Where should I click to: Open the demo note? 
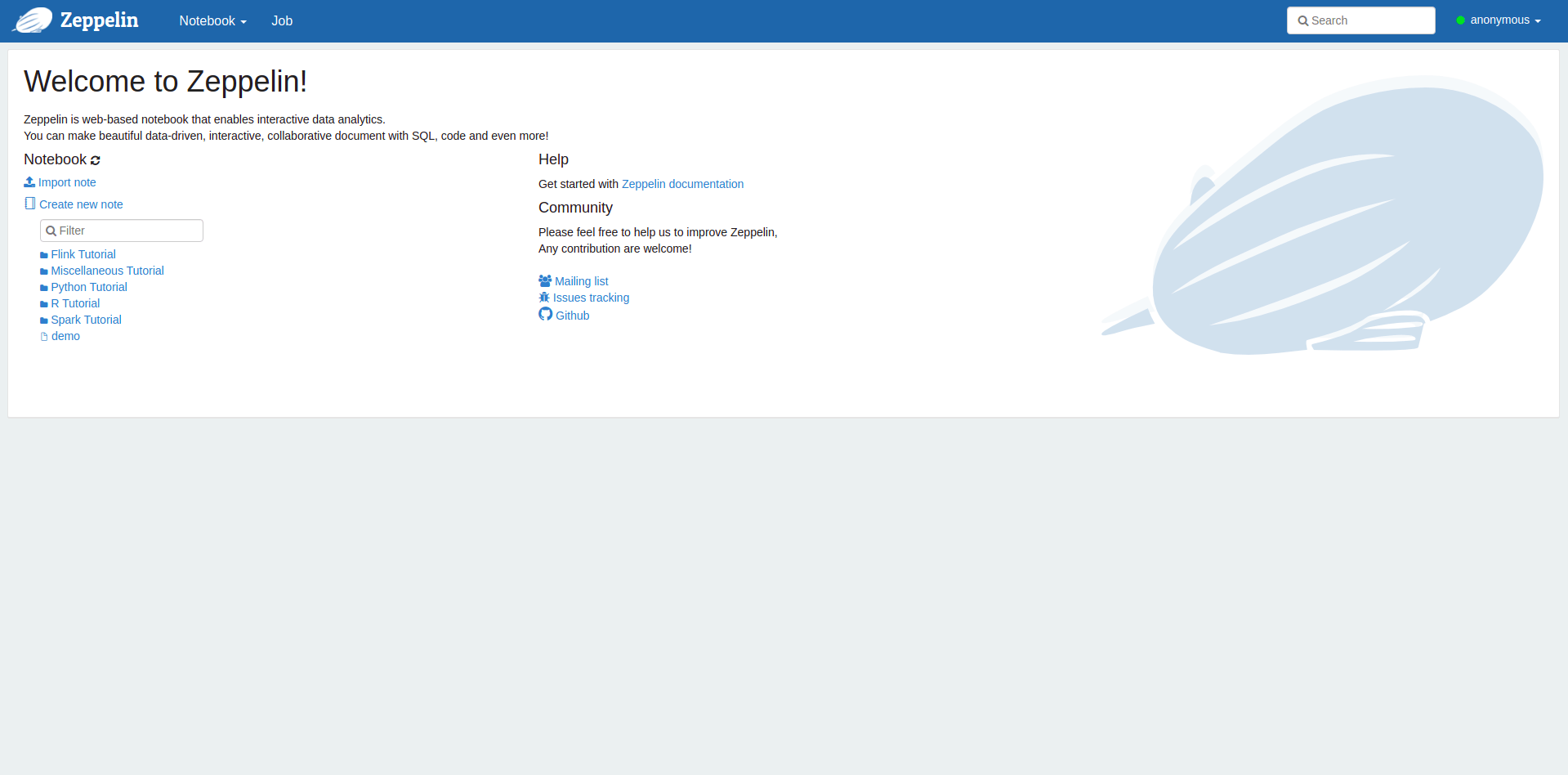(65, 336)
